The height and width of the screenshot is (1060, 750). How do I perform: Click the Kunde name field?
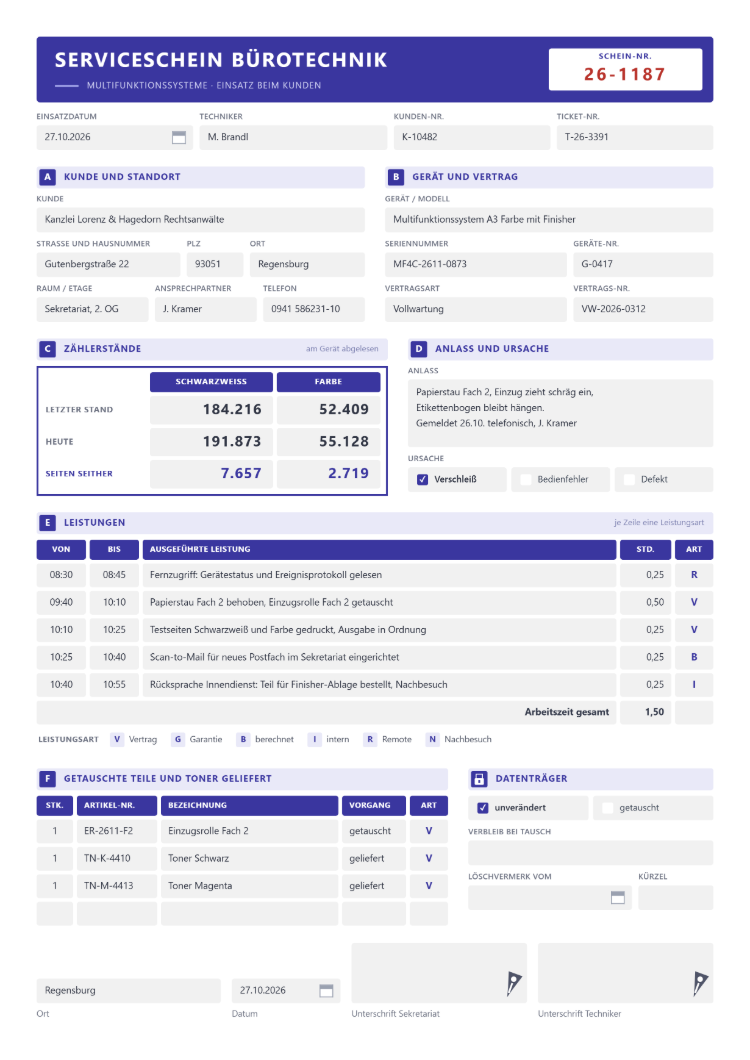[200, 220]
